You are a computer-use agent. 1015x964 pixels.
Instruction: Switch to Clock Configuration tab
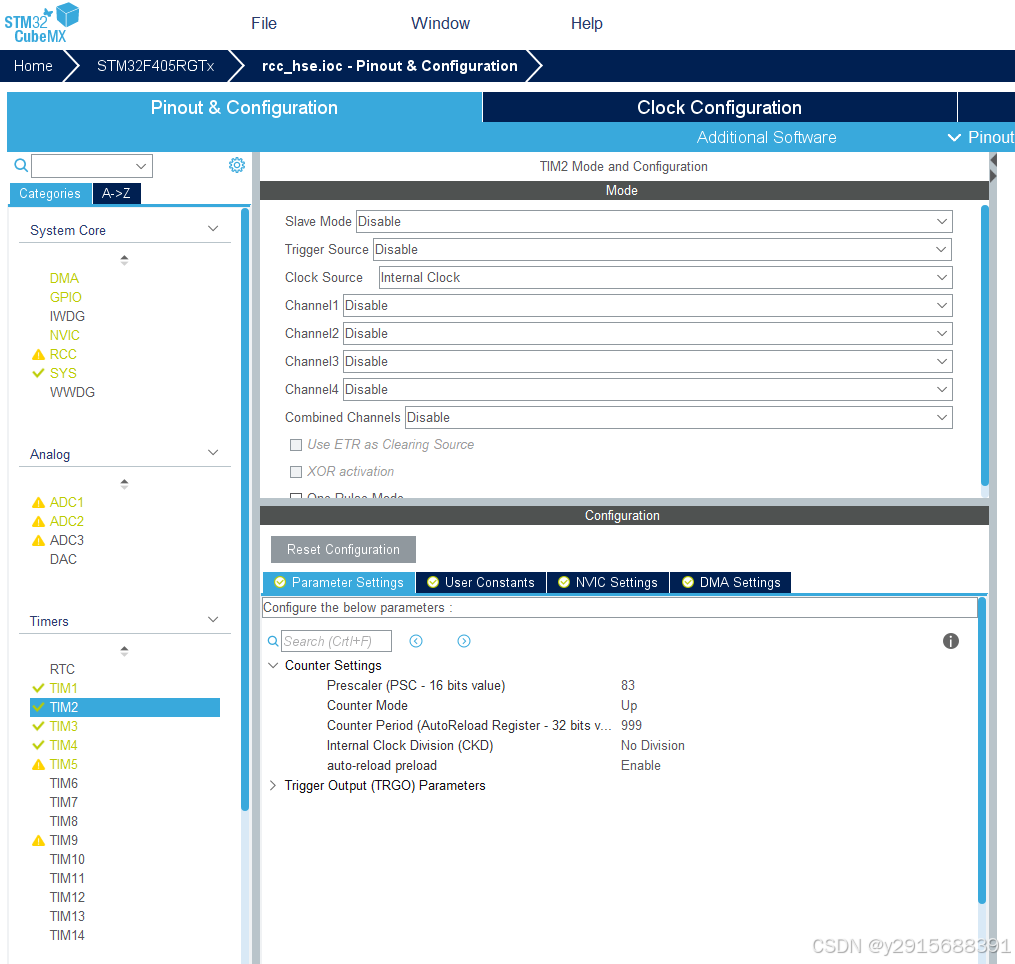pyautogui.click(x=719, y=107)
